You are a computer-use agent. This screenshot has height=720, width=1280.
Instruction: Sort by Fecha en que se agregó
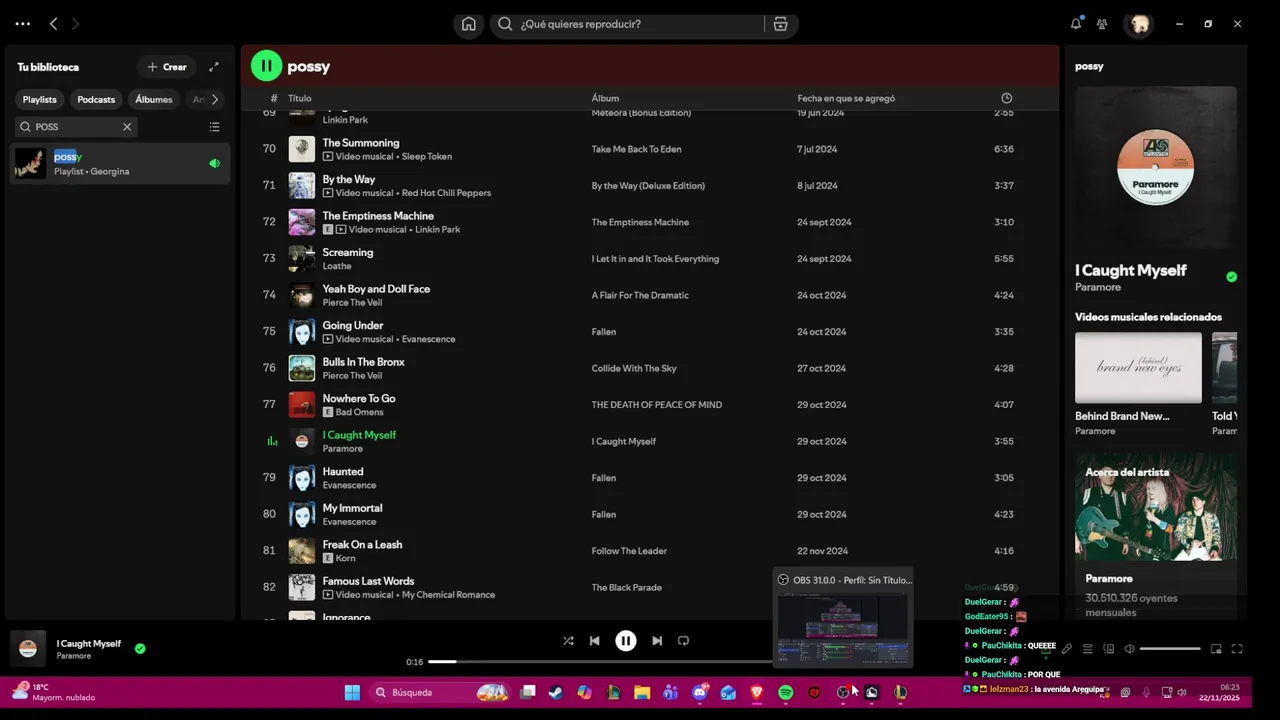pyautogui.click(x=846, y=98)
